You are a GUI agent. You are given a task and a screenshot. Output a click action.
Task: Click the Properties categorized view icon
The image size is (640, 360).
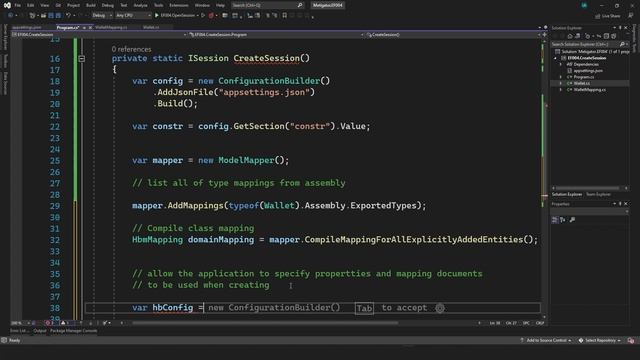pos(555,220)
